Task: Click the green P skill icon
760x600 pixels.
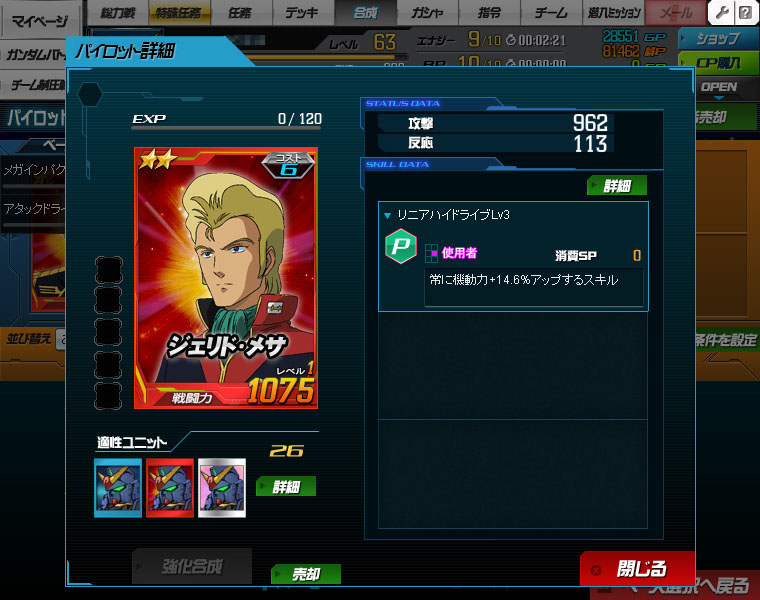Action: pyautogui.click(x=400, y=246)
